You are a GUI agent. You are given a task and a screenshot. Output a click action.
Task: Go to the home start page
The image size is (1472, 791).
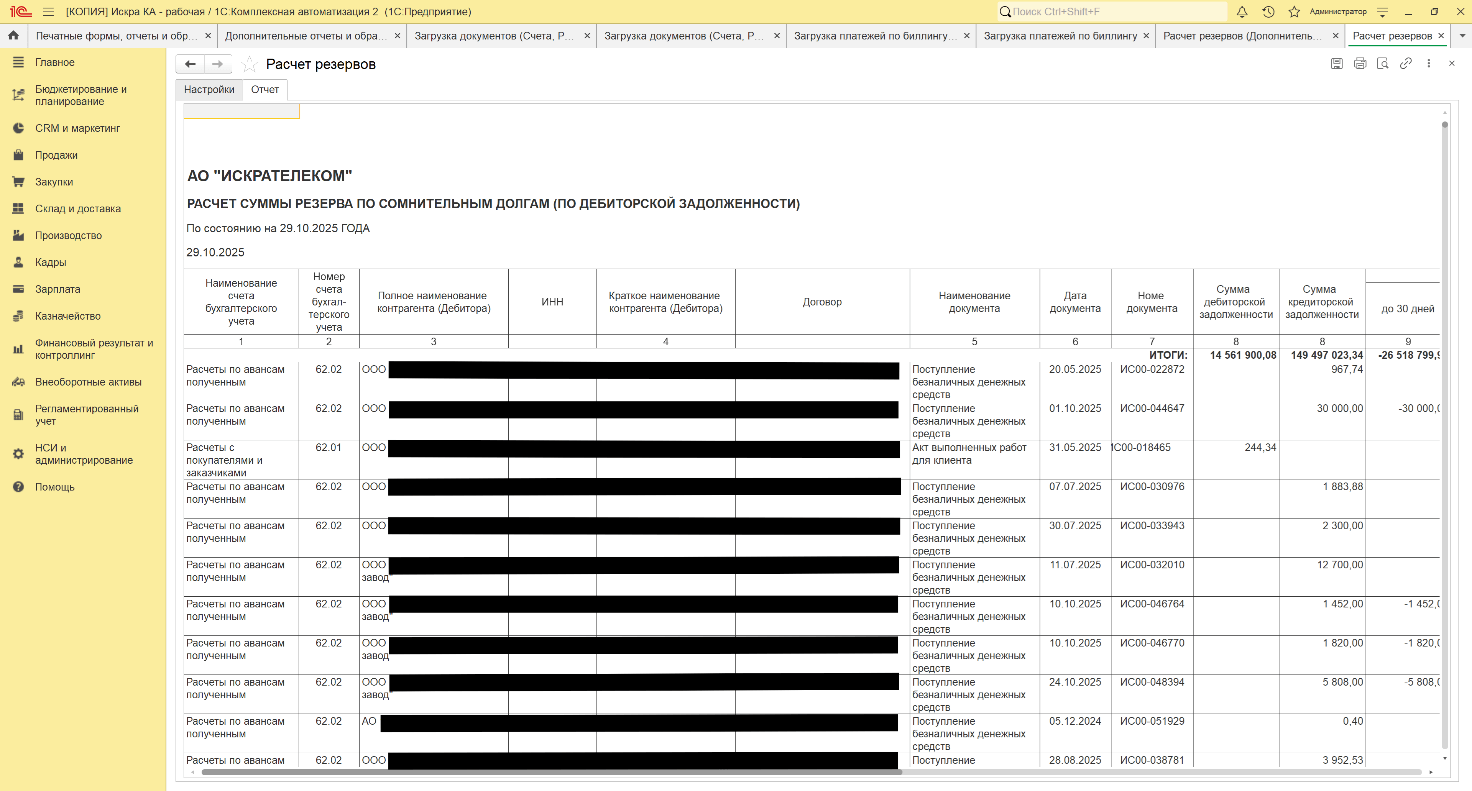click(13, 36)
